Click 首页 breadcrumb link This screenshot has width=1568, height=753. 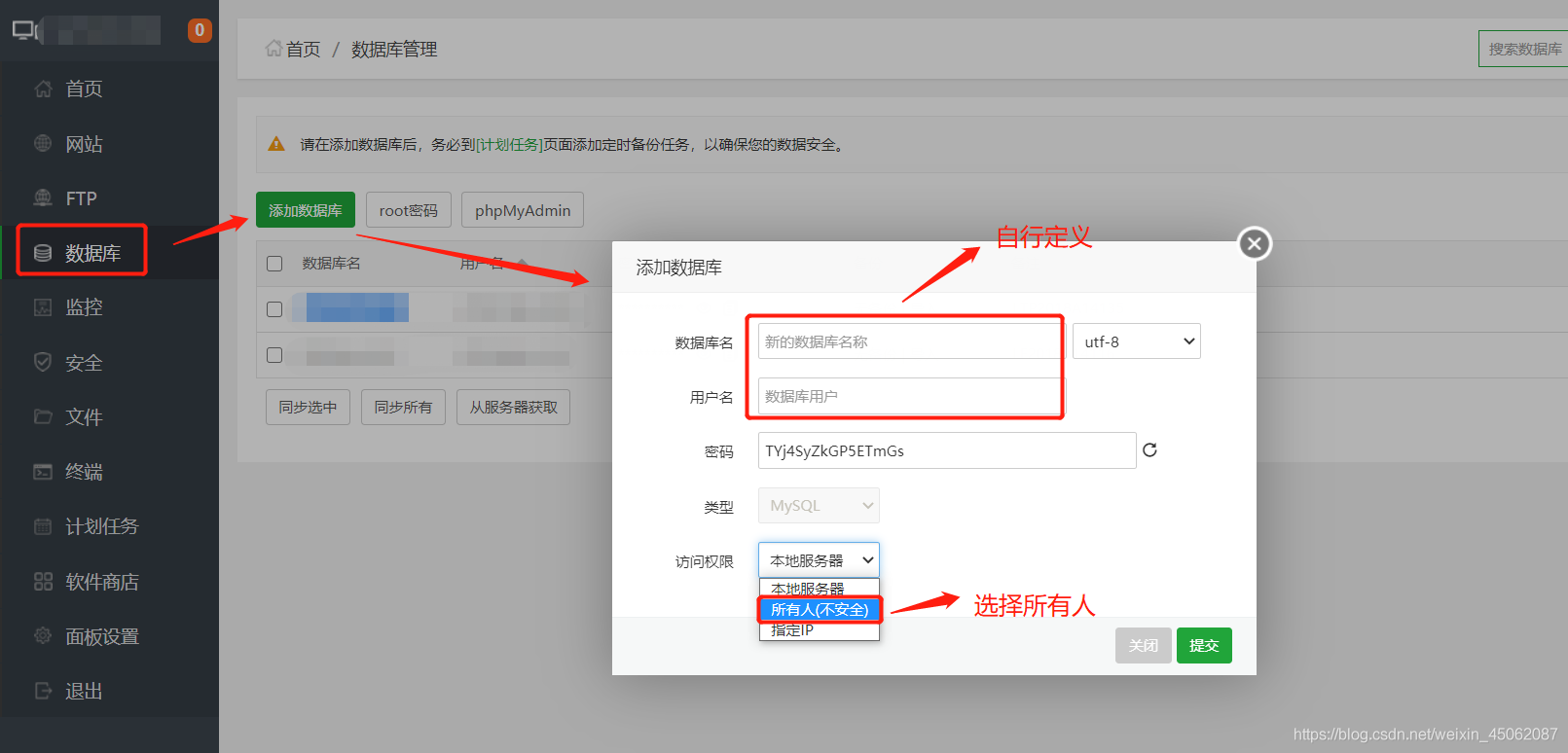(303, 50)
